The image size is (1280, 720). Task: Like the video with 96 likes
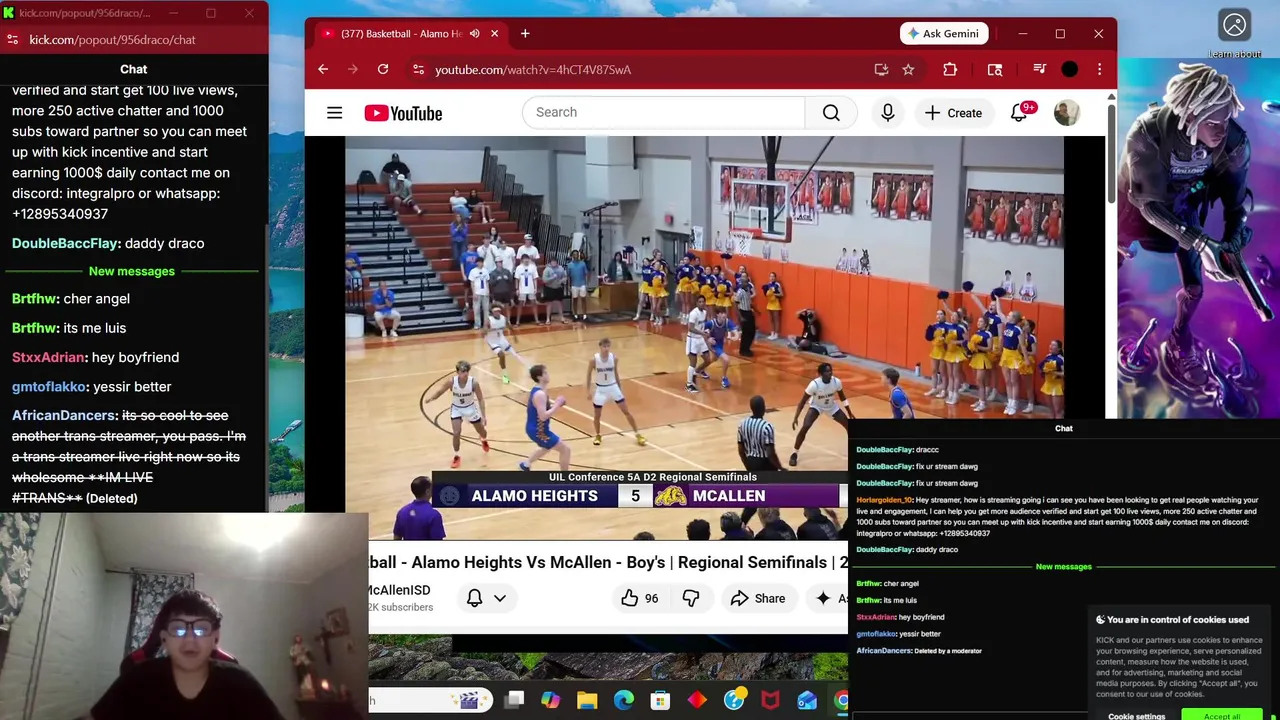pos(640,598)
